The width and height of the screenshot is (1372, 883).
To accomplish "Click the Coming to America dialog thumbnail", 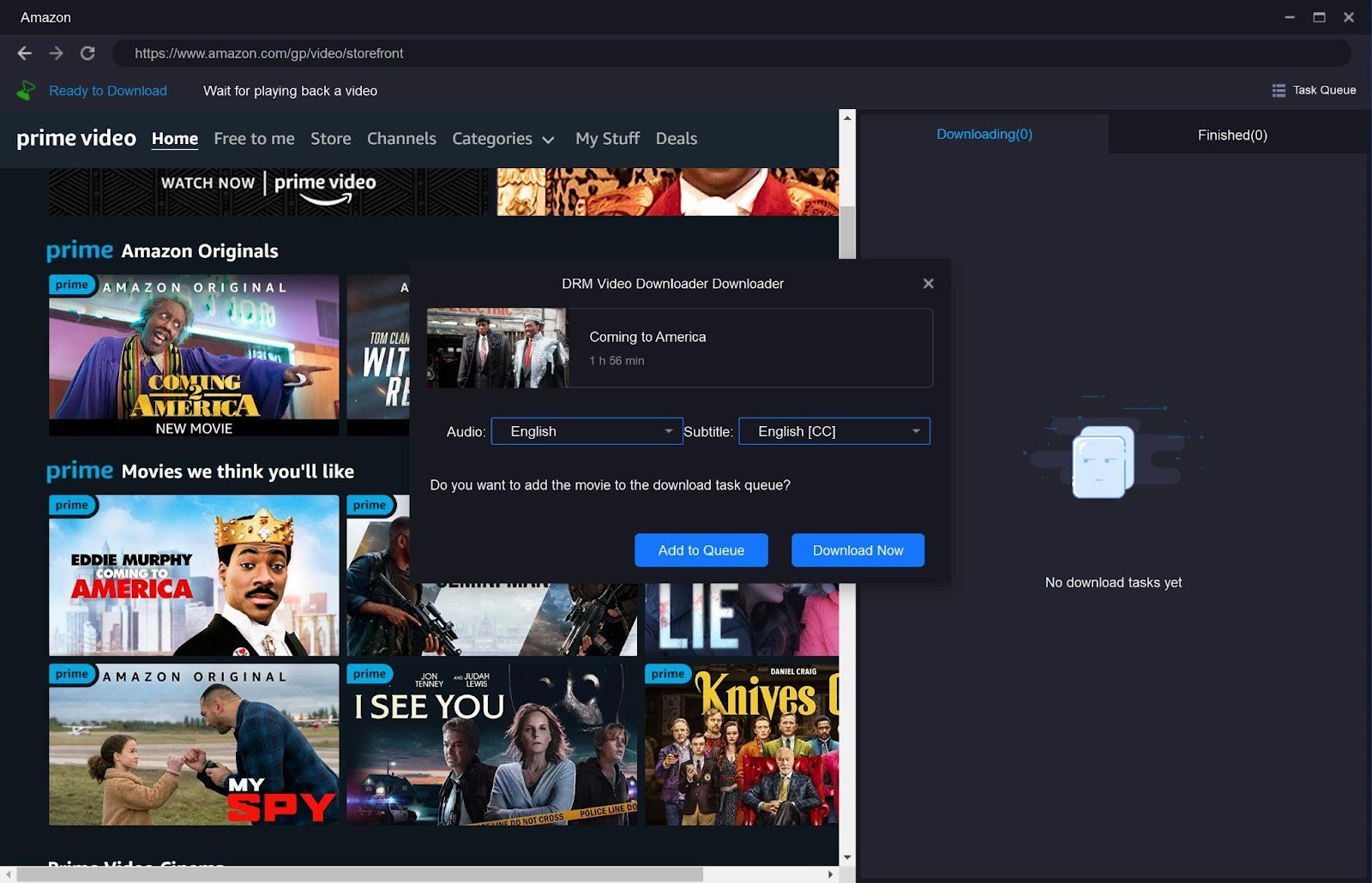I will [497, 348].
